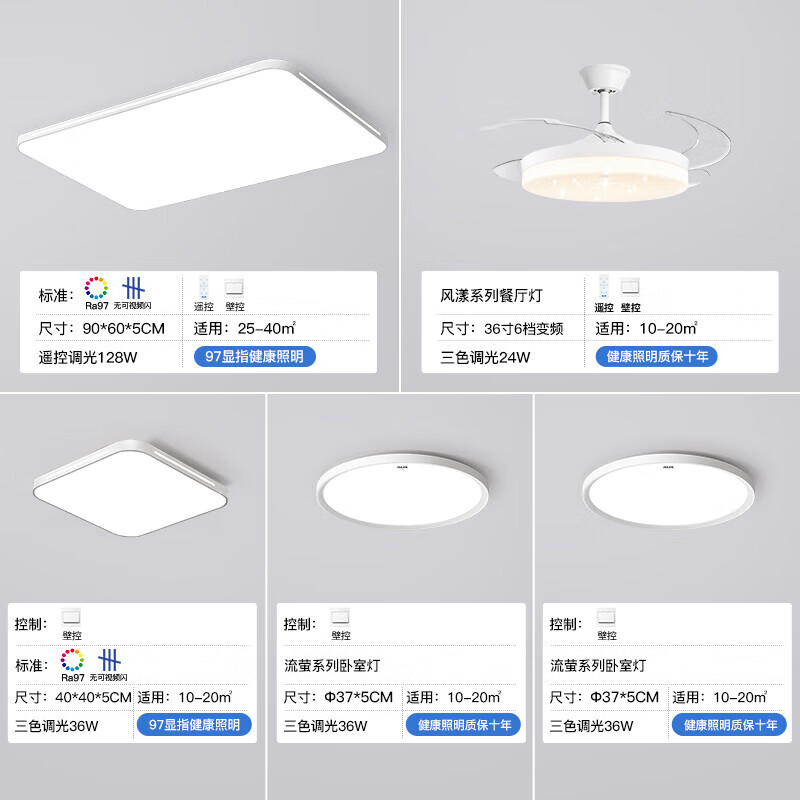Select the ceiling fan light image
This screenshot has width=800, height=800.
point(605,134)
